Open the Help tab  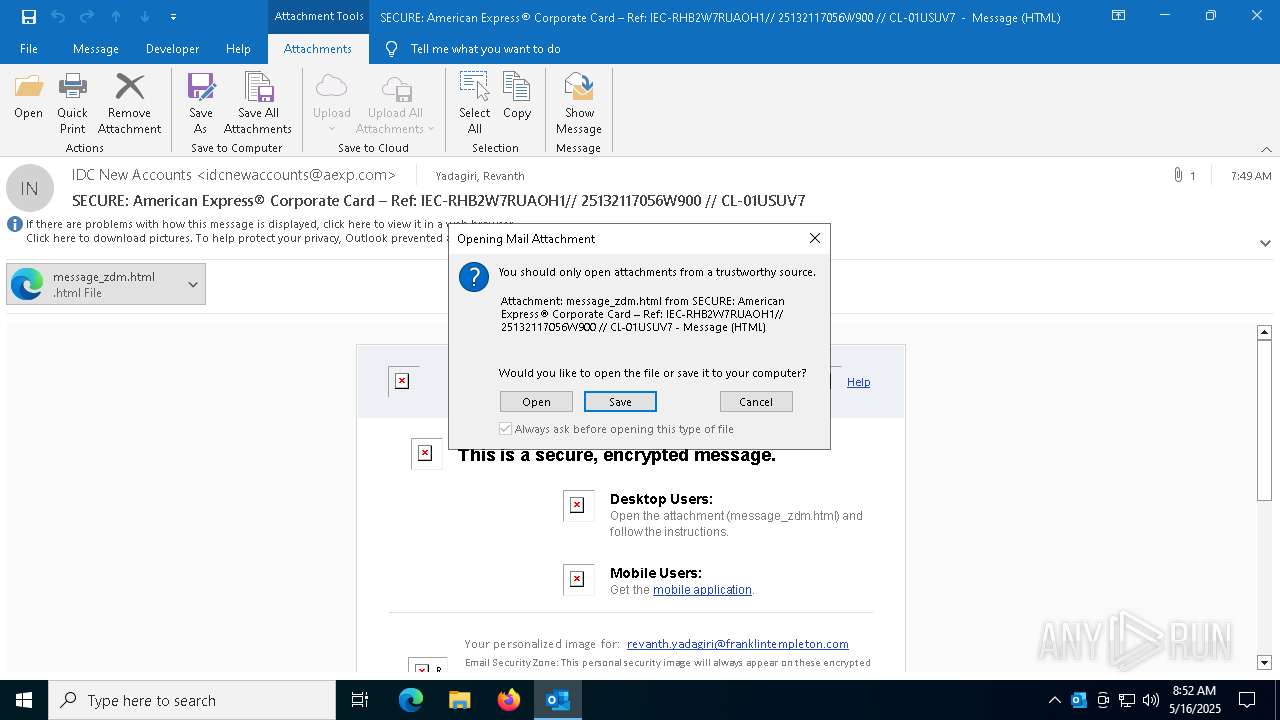click(238, 49)
